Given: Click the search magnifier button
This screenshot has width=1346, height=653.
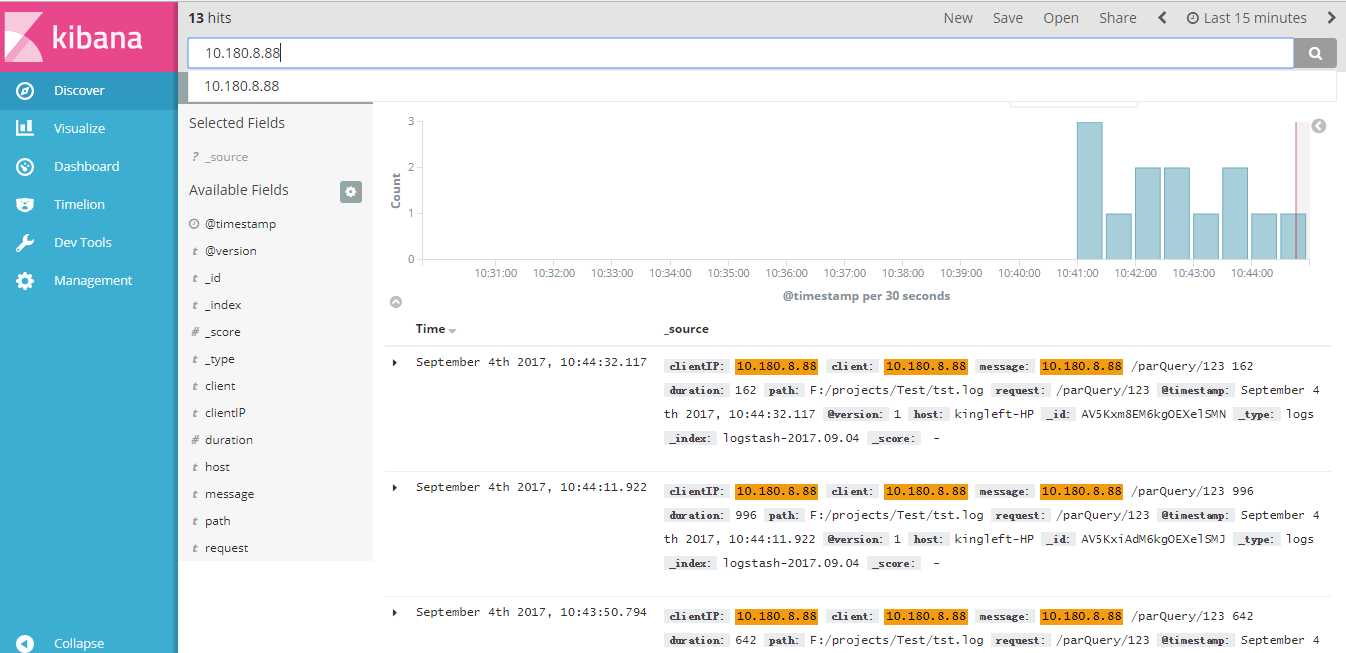Looking at the screenshot, I should [1315, 54].
